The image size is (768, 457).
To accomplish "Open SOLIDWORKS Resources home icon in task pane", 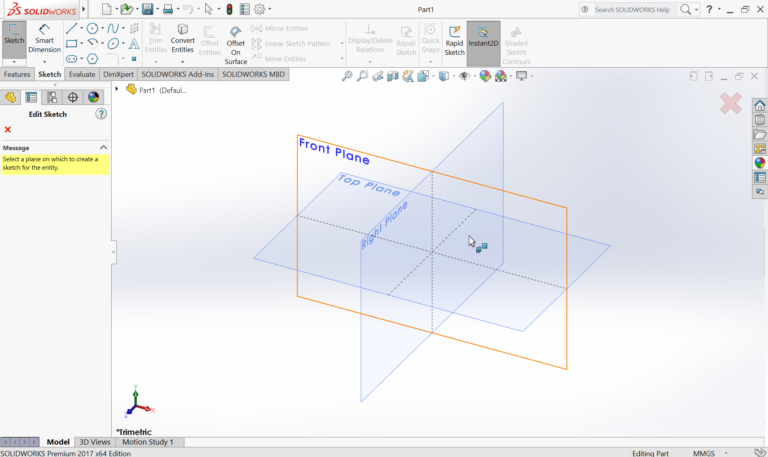I will pos(760,105).
